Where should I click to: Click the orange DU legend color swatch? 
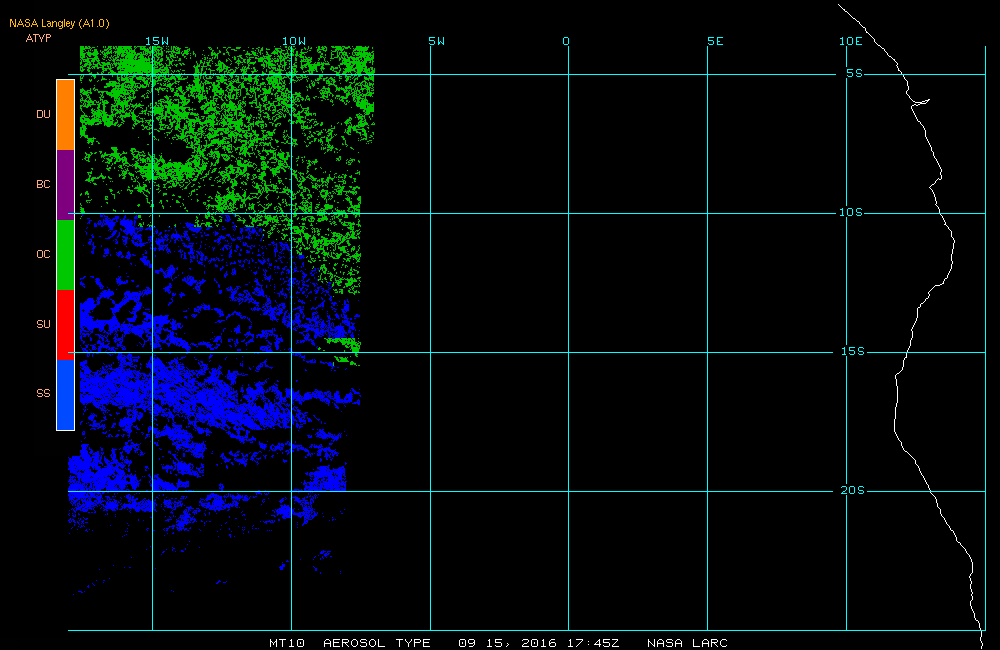(65, 115)
